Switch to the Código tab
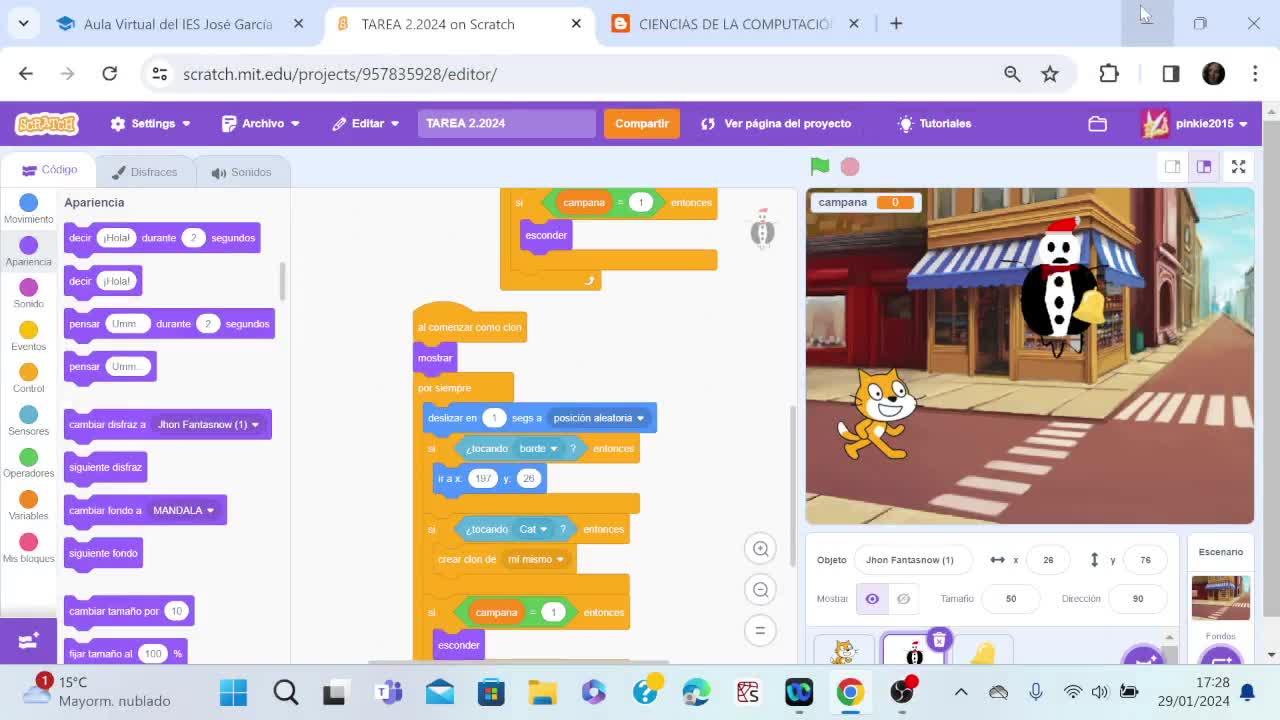The height and width of the screenshot is (720, 1280). 50,170
